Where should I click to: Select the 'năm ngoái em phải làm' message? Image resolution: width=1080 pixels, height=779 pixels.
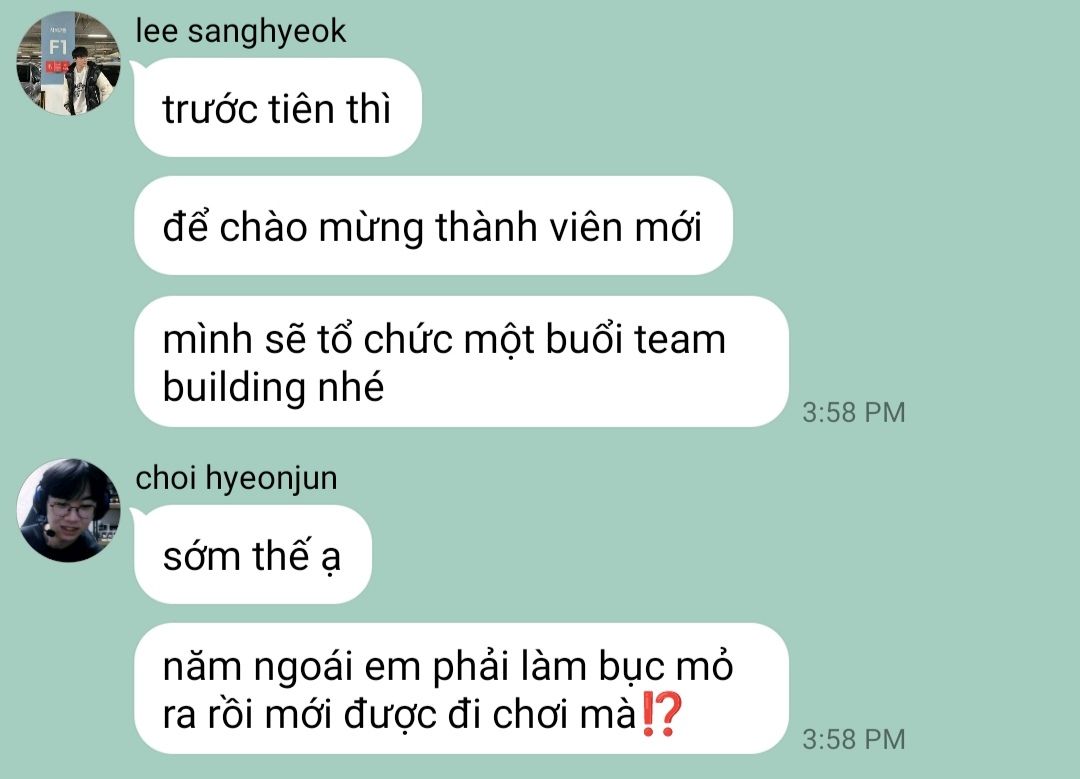pyautogui.click(x=461, y=689)
